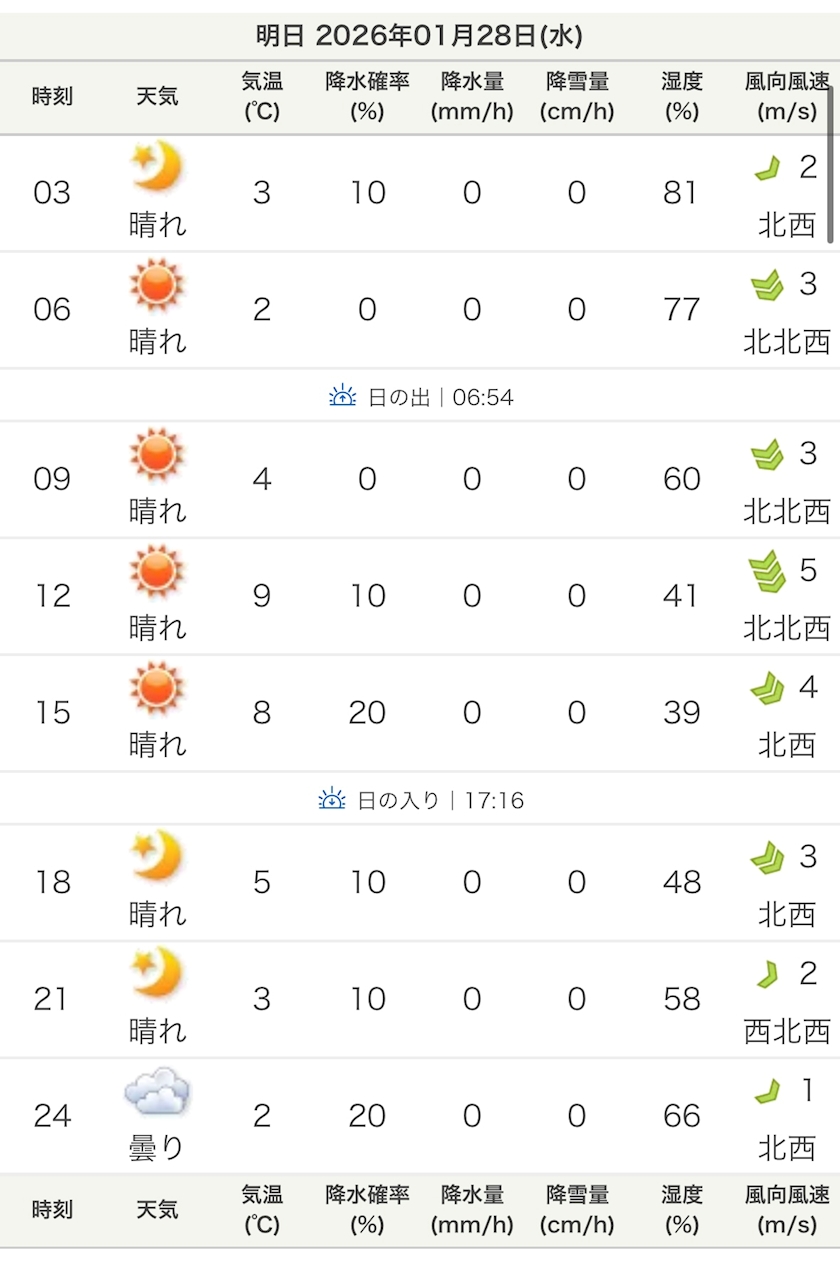The height and width of the screenshot is (1268, 840).
Task: Tap the 湿度 header in bottom row
Action: pyautogui.click(x=681, y=1209)
